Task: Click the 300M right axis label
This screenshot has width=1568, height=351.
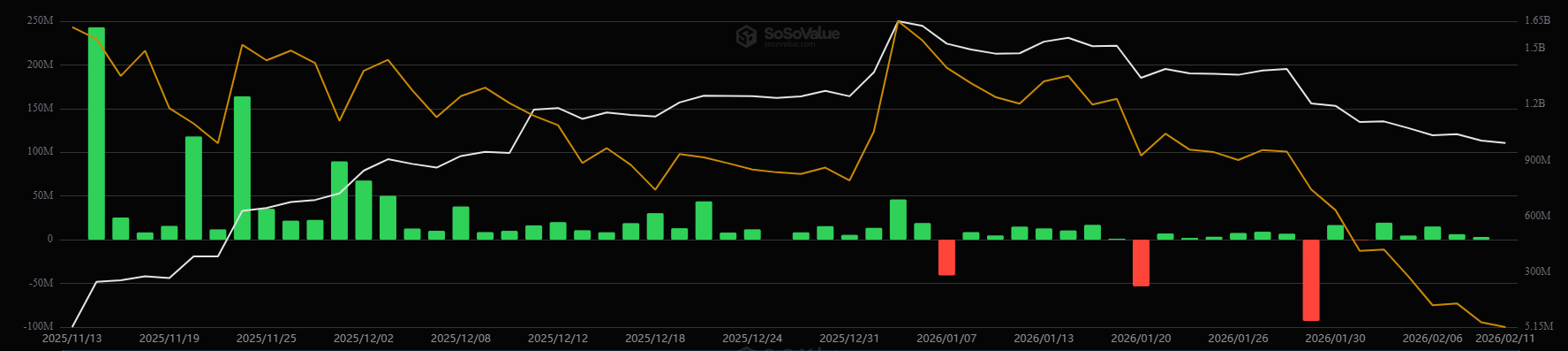Action: [1537, 271]
